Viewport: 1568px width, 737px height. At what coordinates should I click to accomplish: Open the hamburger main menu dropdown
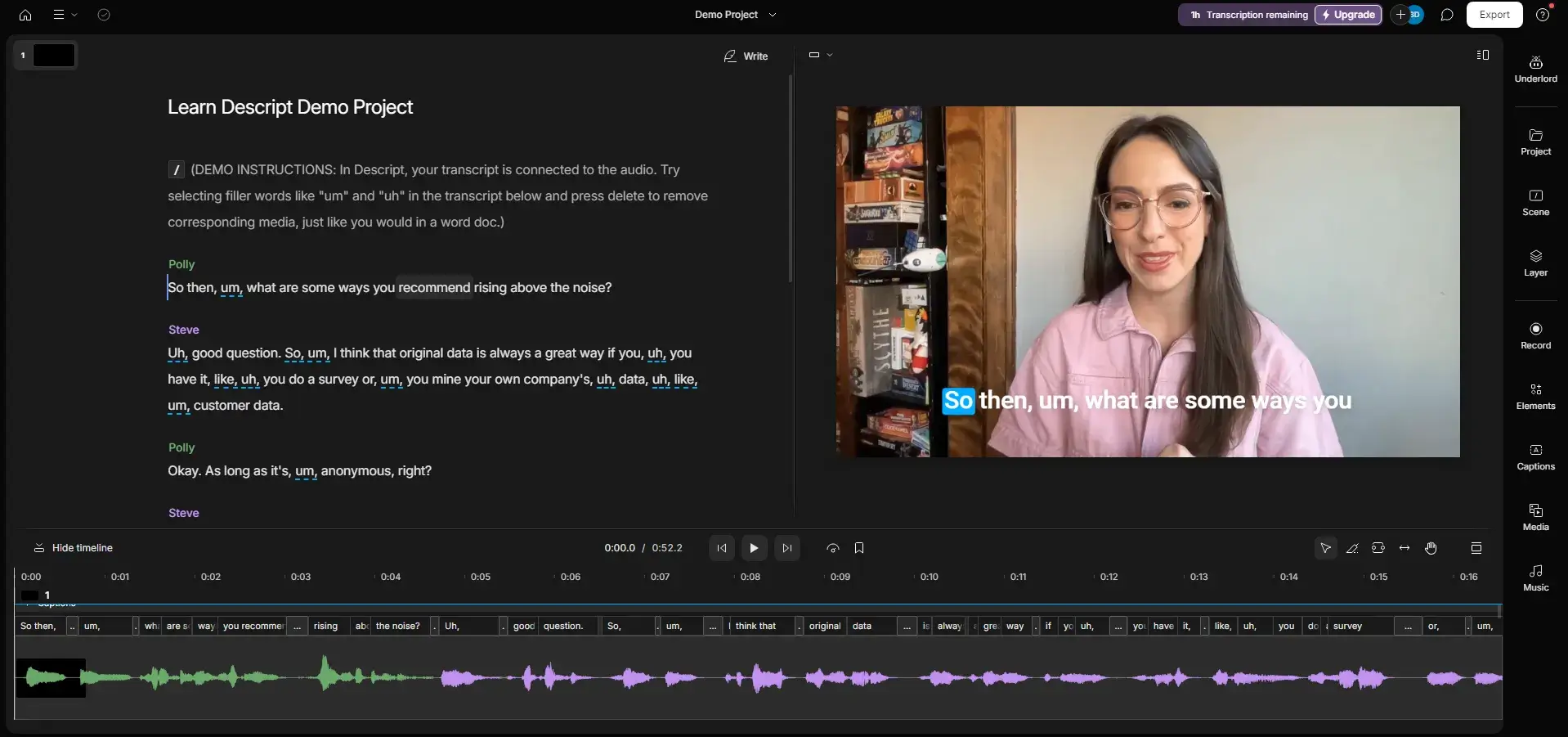[x=64, y=15]
